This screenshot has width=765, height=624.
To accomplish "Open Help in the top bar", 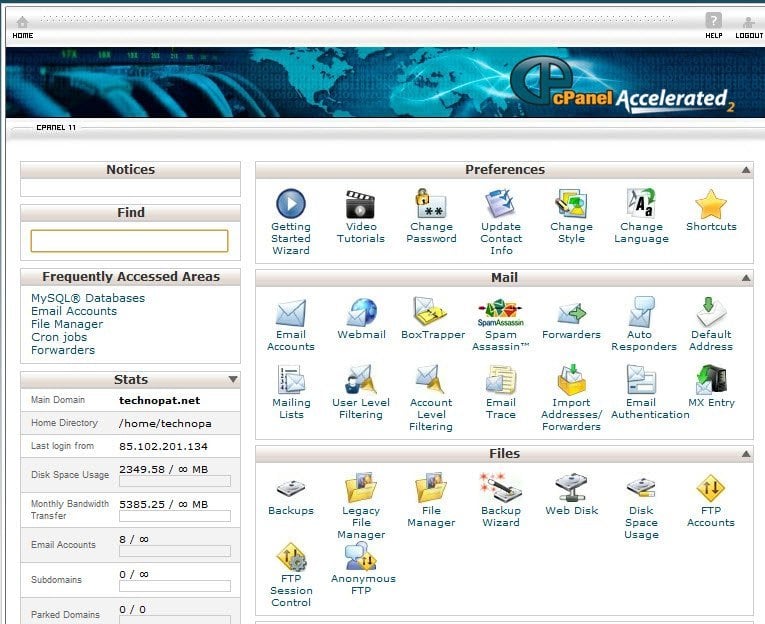I will pyautogui.click(x=713, y=26).
